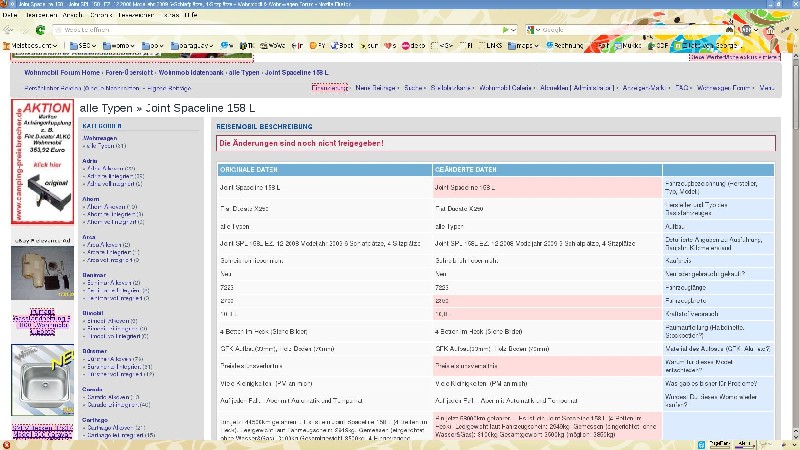Click the heart bookmark icon

tap(390, 45)
